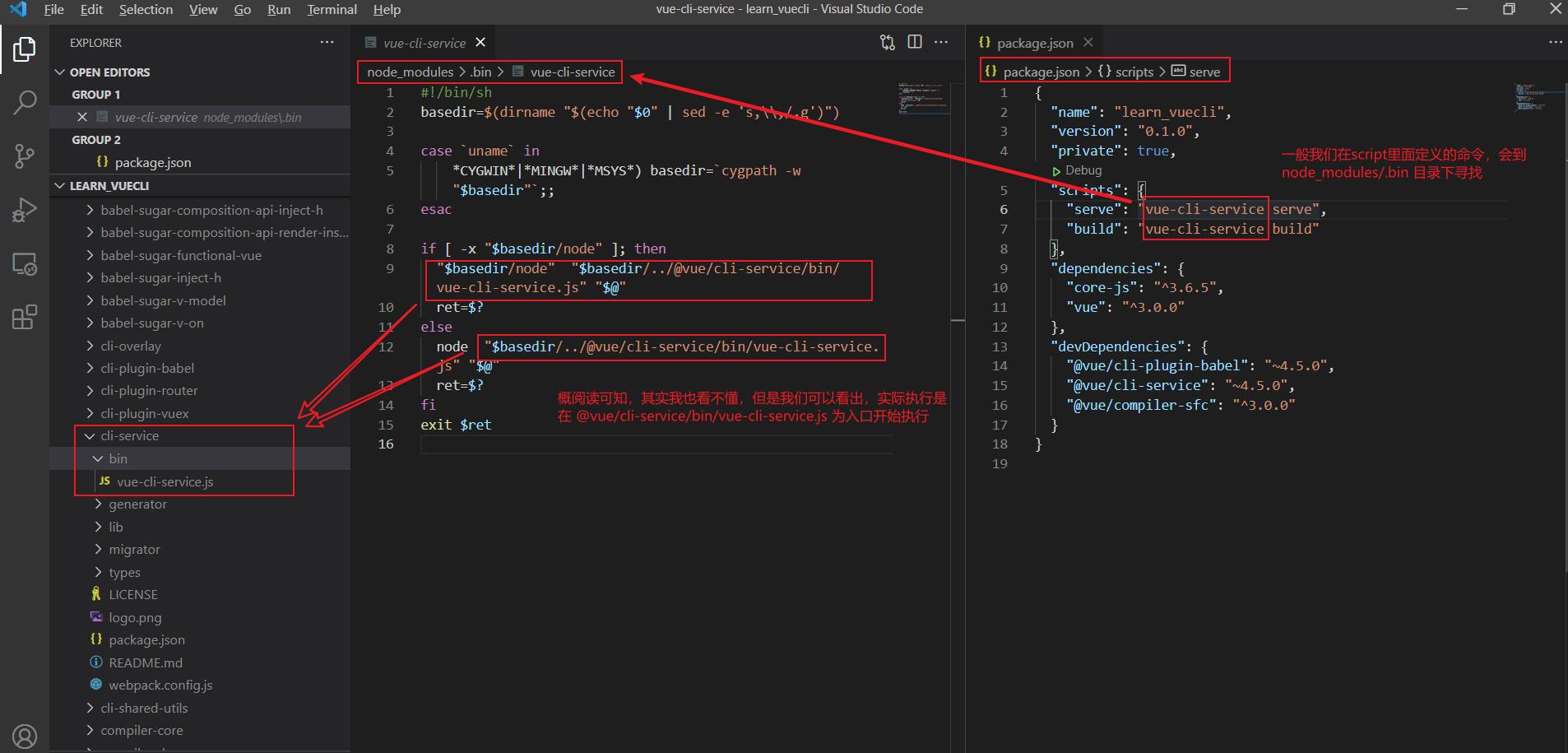The height and width of the screenshot is (753, 1568).
Task: Open Explorer panel more actions menu
Action: click(327, 42)
